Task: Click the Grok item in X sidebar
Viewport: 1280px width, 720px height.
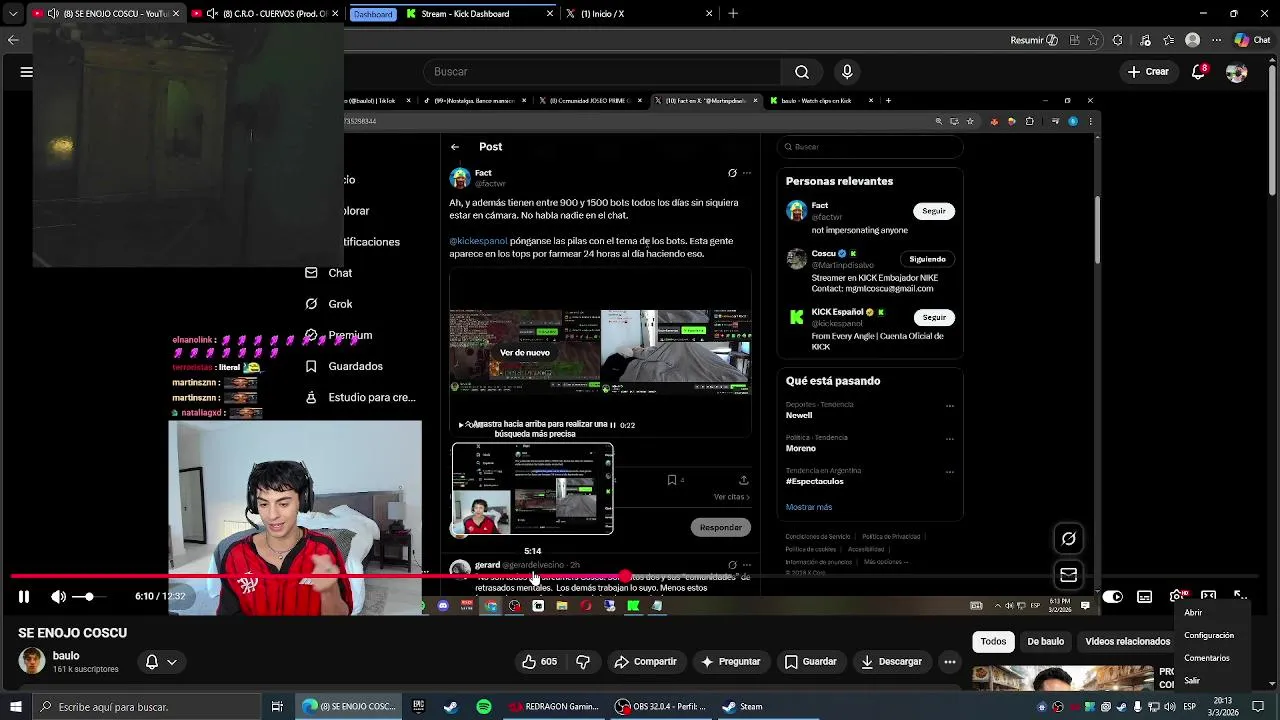Action: pos(340,304)
